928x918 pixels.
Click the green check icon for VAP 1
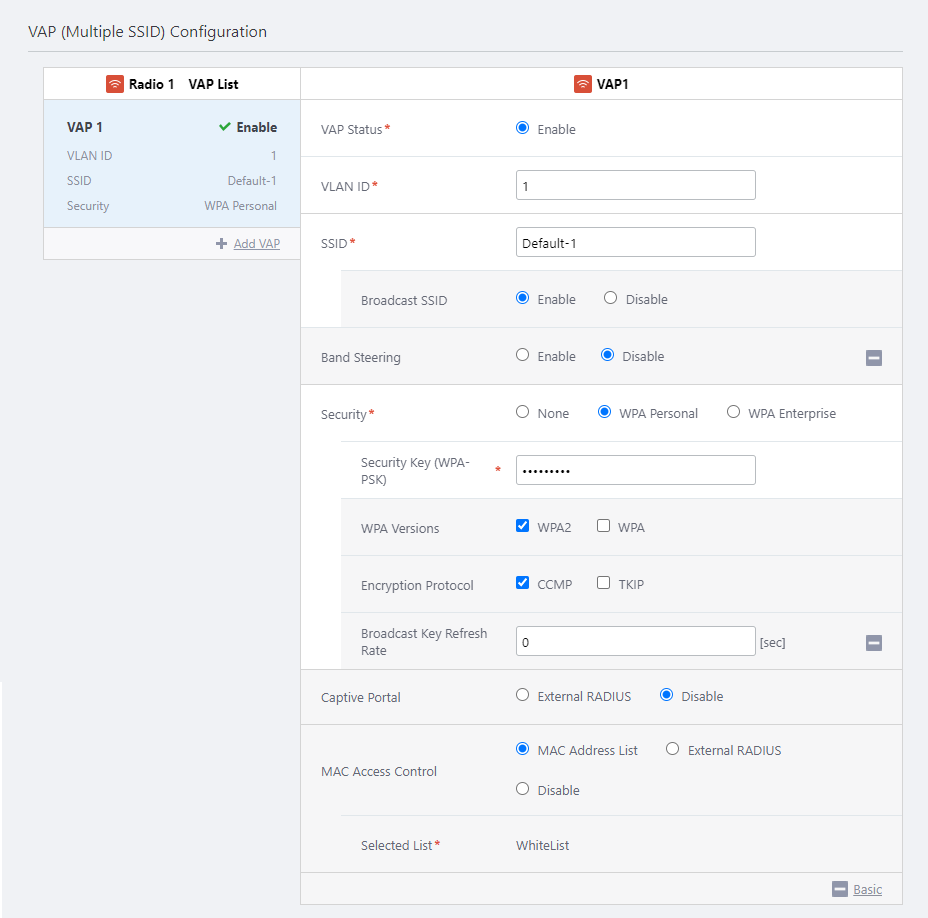(x=225, y=127)
